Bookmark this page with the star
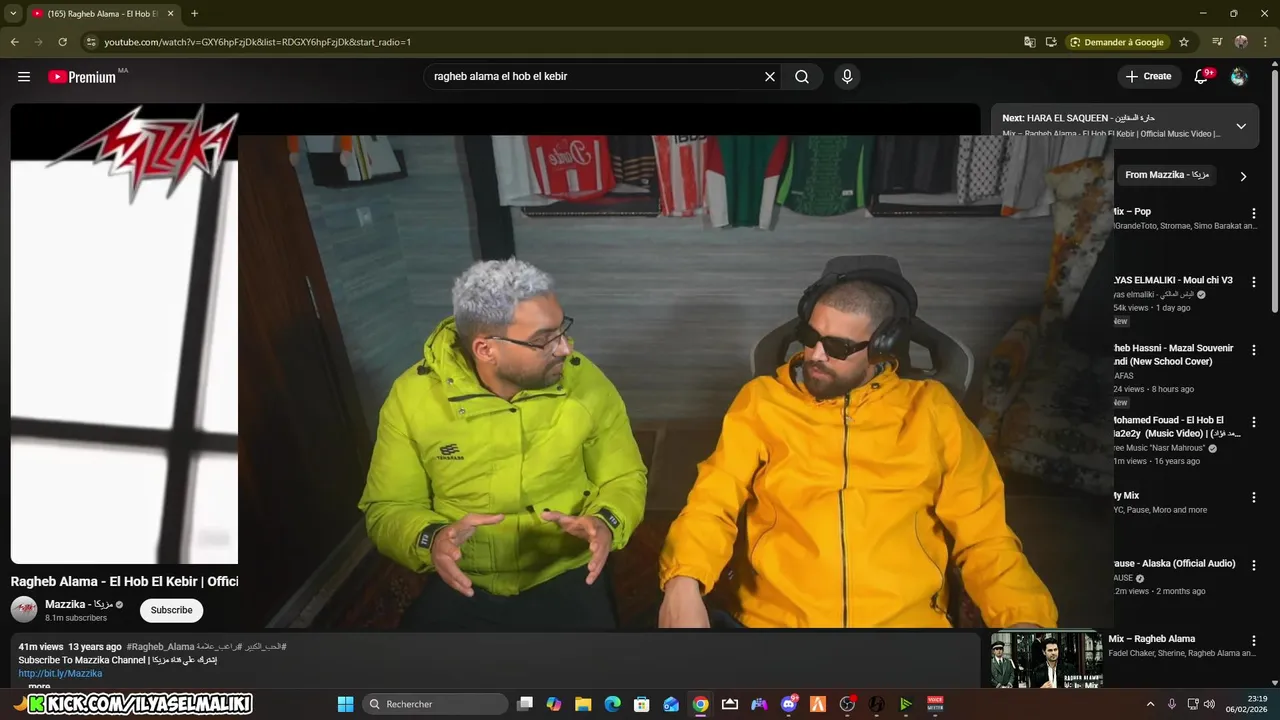The image size is (1280, 720). (x=1184, y=42)
